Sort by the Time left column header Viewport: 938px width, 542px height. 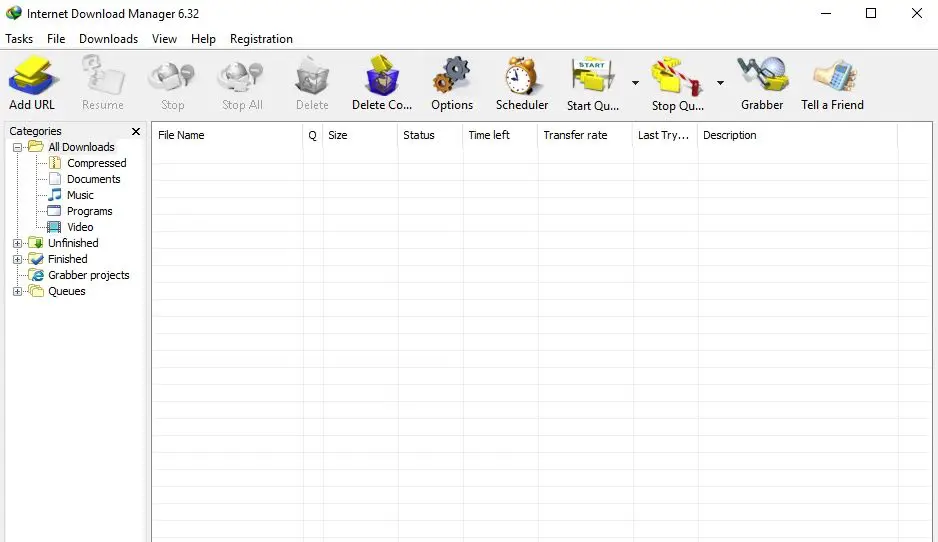501,135
